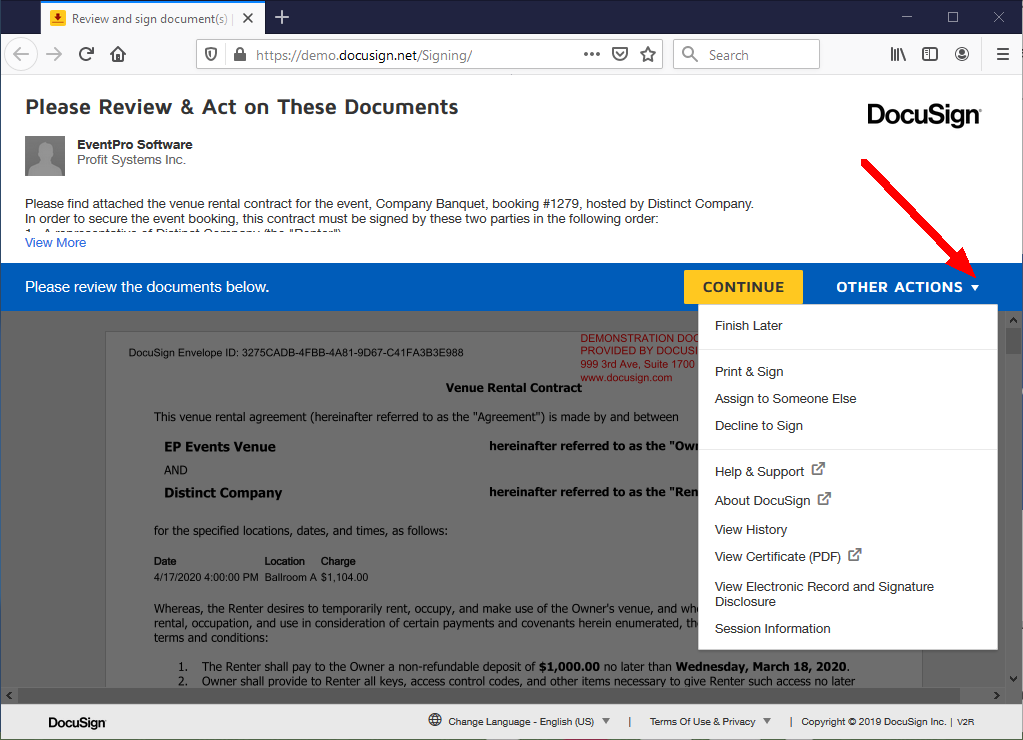Click the EP Events Venue party name
This screenshot has width=1023, height=740.
(220, 447)
